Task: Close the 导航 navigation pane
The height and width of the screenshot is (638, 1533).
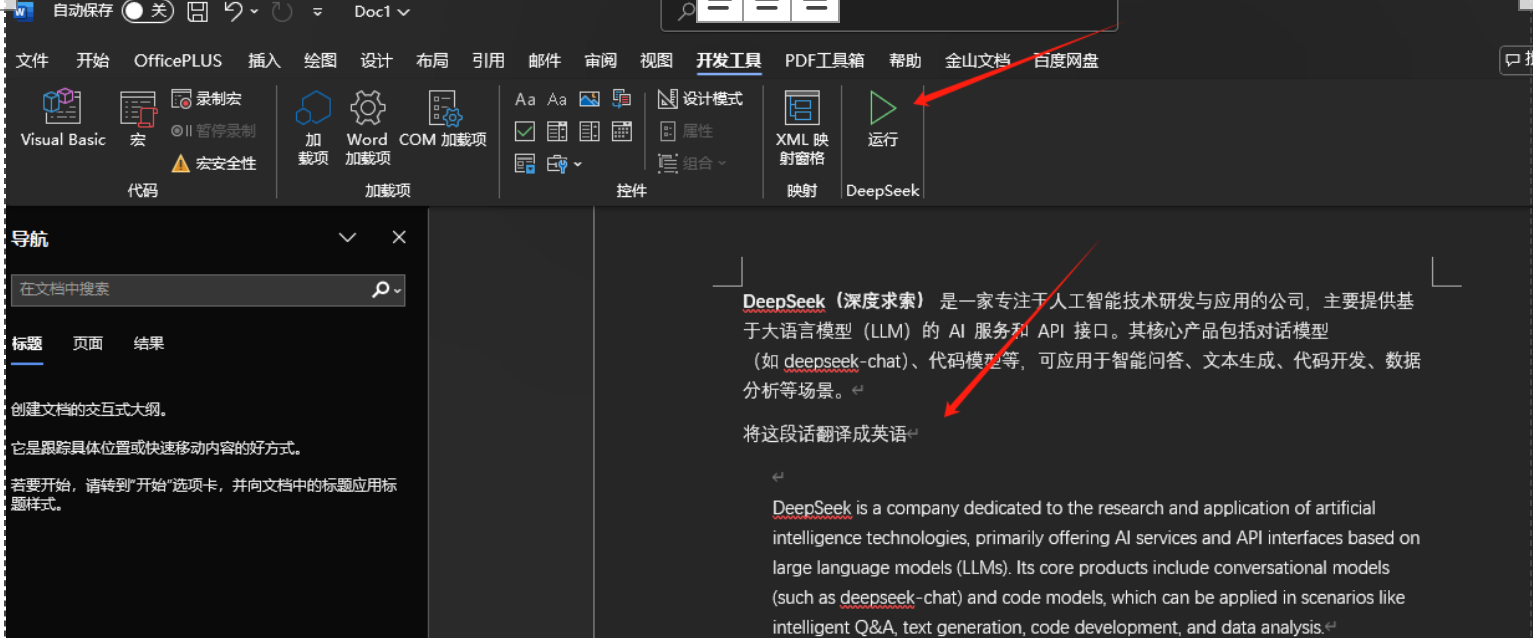Action: coord(399,238)
